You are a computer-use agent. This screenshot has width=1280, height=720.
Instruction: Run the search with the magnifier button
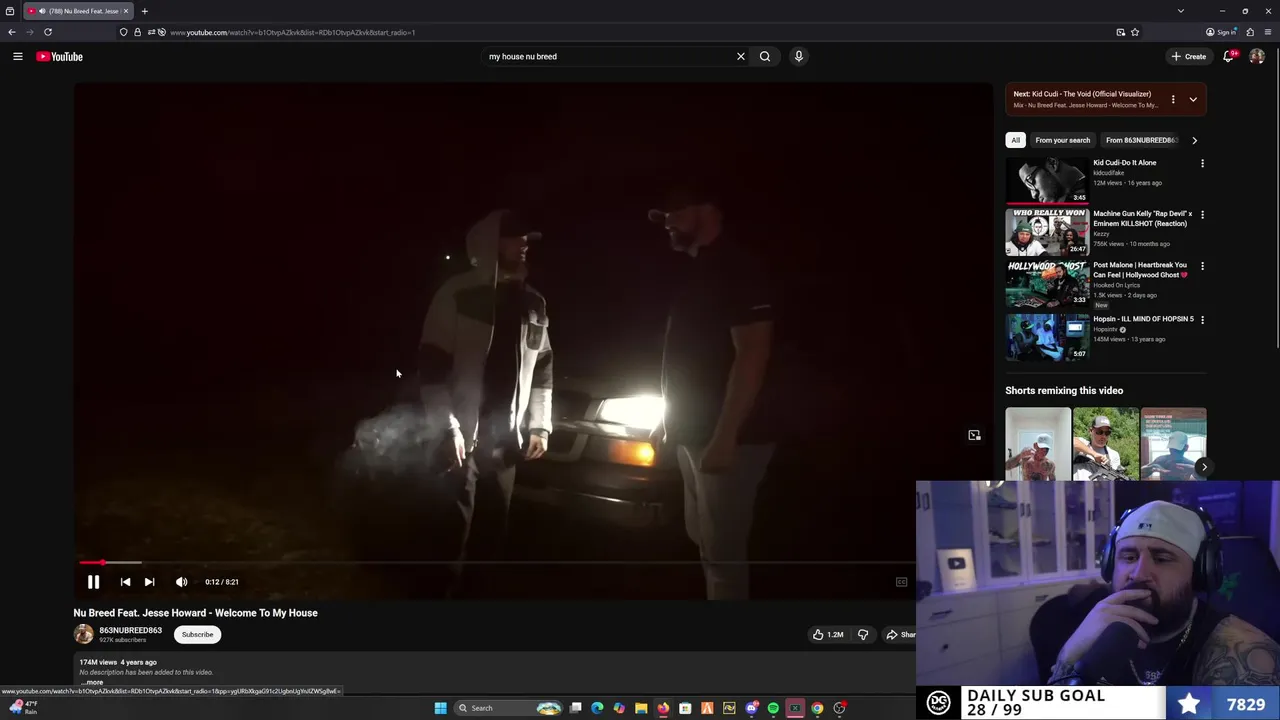(765, 56)
